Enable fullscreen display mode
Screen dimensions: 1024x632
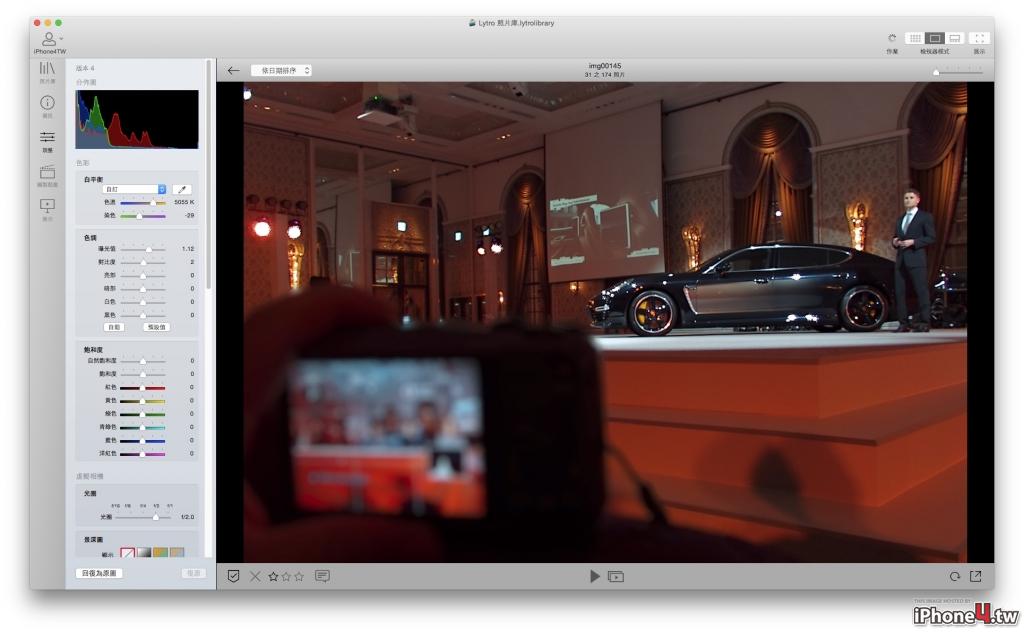point(979,39)
